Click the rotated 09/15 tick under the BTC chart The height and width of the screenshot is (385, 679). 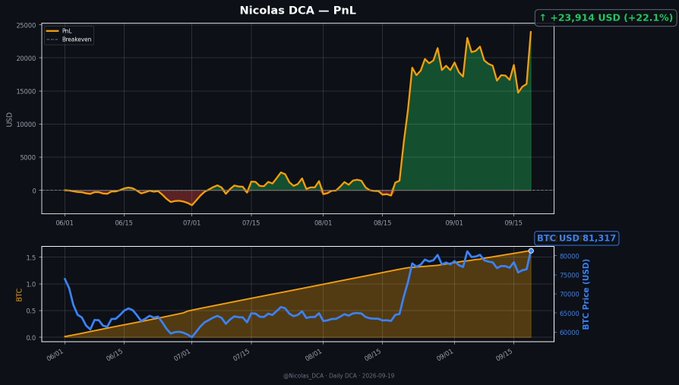(504, 356)
